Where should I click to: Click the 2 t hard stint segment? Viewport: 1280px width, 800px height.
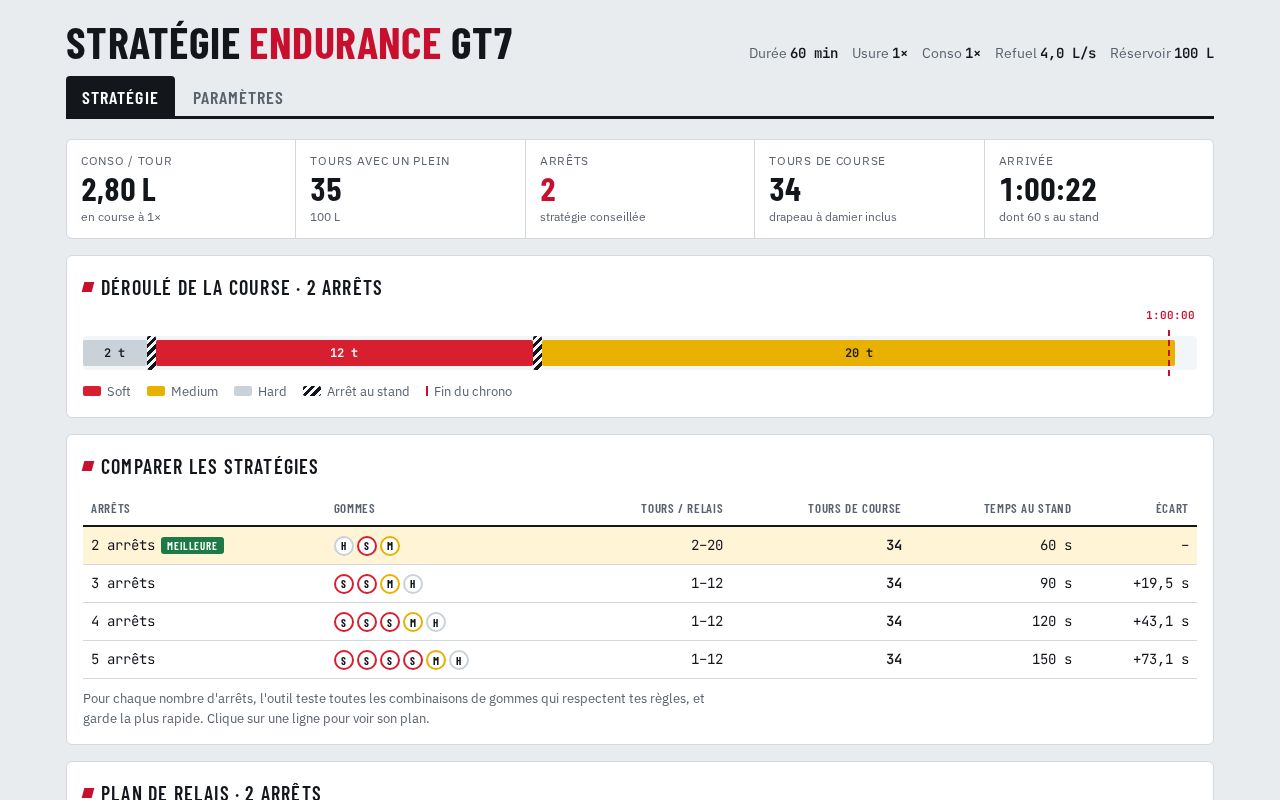point(115,353)
